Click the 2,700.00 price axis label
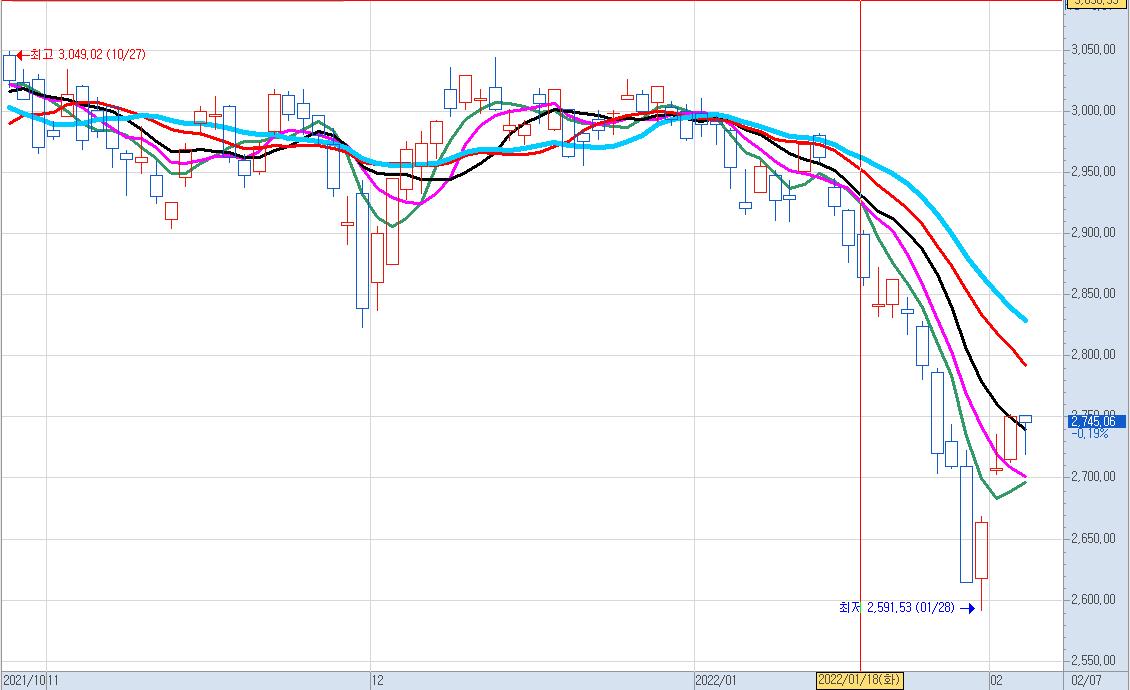The height and width of the screenshot is (690, 1130). pyautogui.click(x=1093, y=477)
